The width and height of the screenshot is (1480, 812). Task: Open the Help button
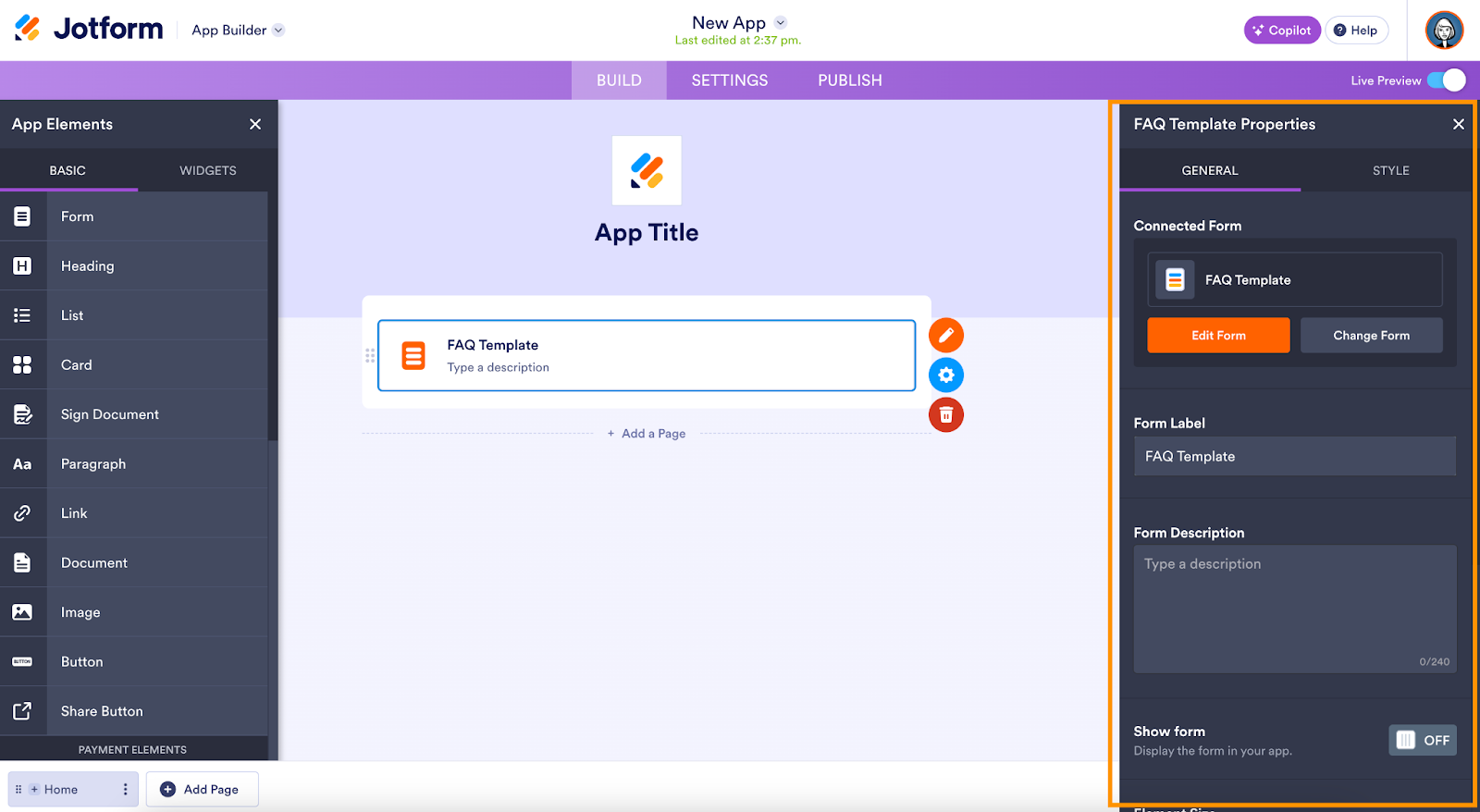1357,30
